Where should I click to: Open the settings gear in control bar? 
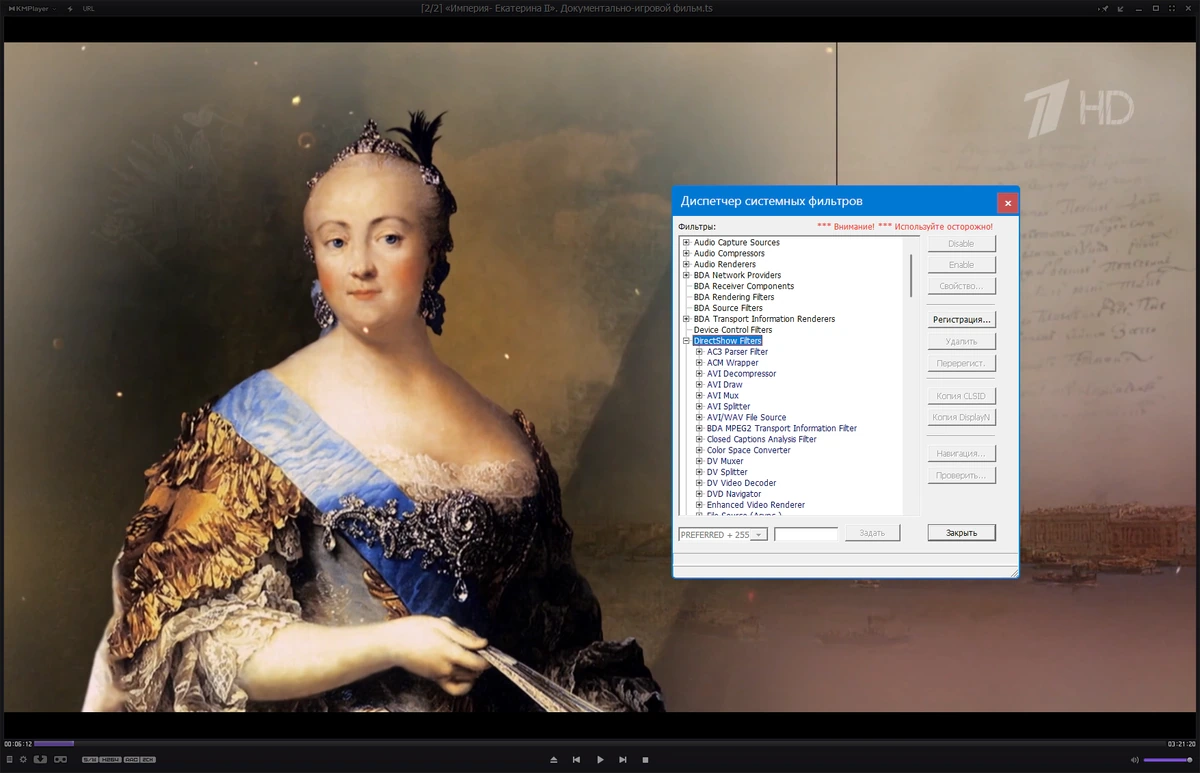point(23,760)
